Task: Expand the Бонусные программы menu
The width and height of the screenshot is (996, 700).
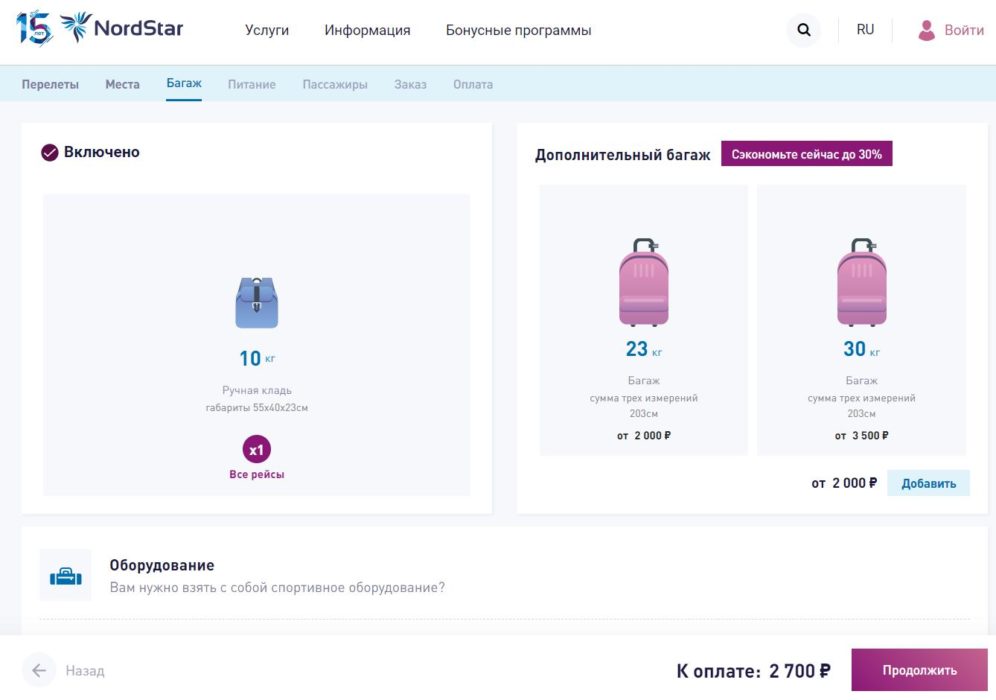Action: point(516,30)
